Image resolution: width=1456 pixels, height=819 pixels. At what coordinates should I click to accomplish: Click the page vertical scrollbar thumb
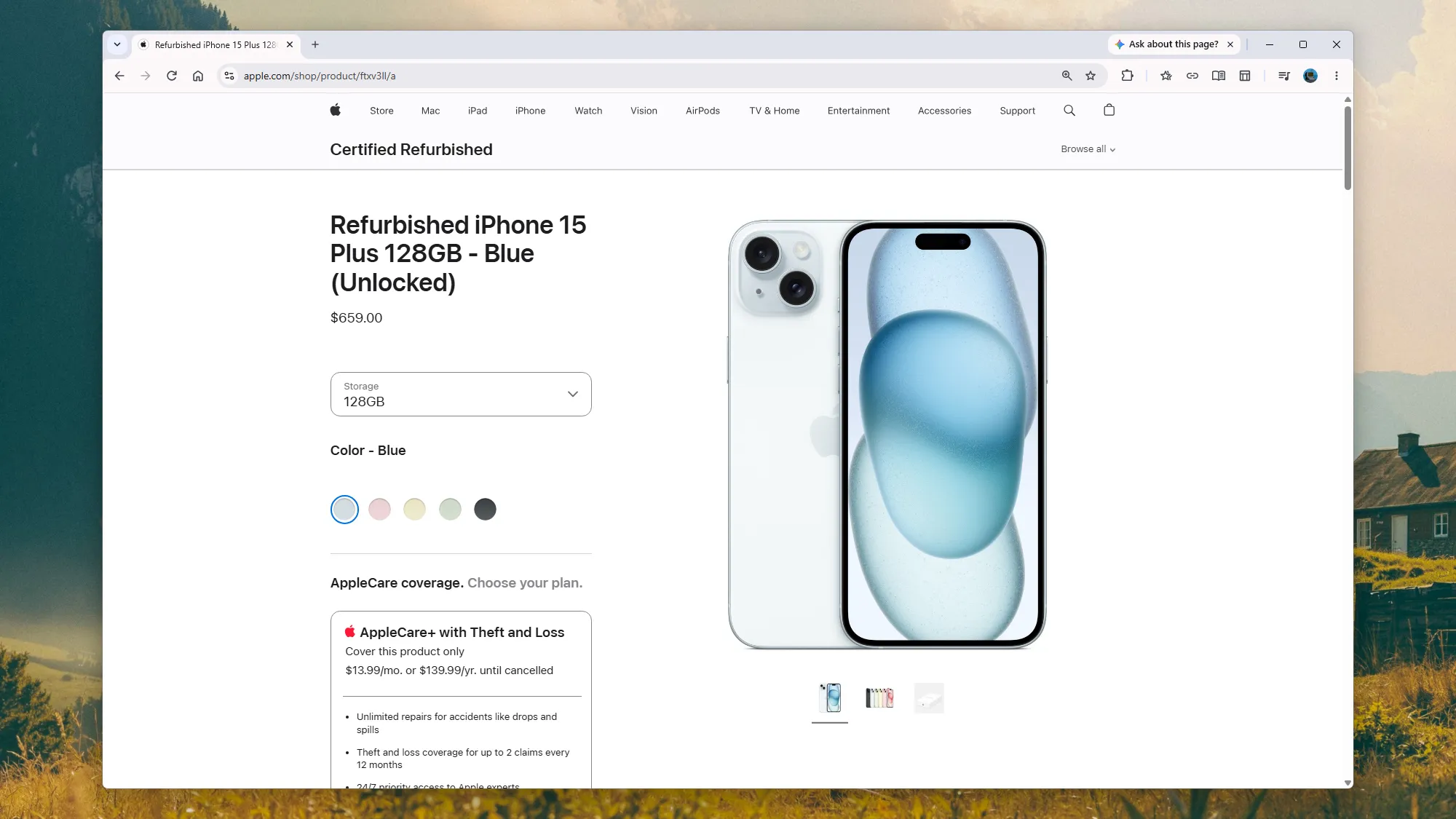click(x=1348, y=148)
